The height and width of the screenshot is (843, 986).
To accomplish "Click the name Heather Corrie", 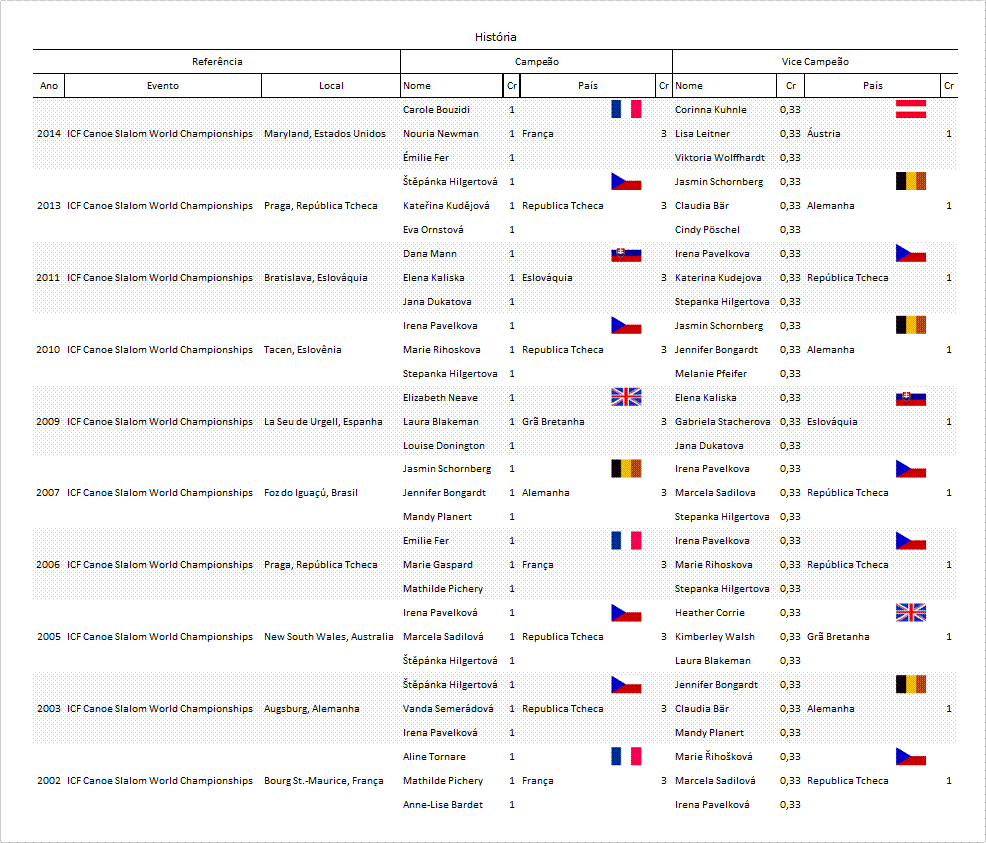I will pos(709,612).
